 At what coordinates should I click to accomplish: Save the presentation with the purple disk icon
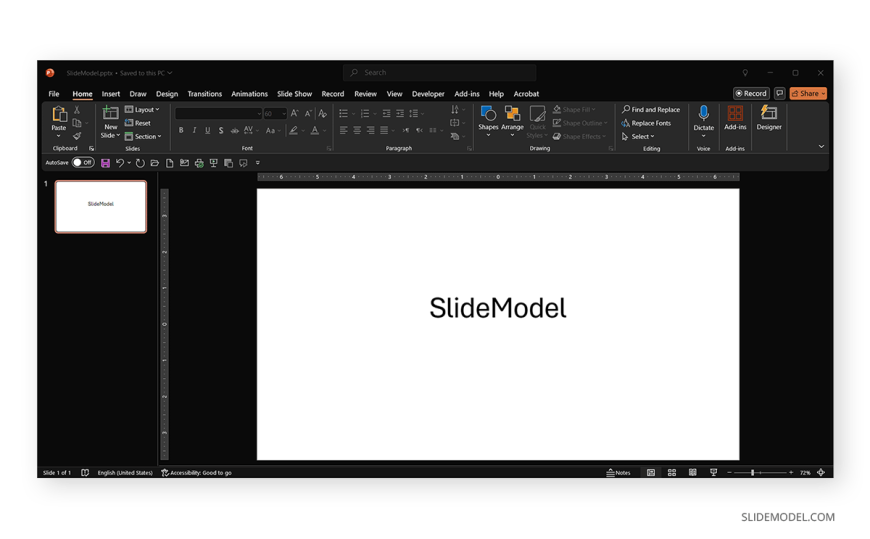105,163
